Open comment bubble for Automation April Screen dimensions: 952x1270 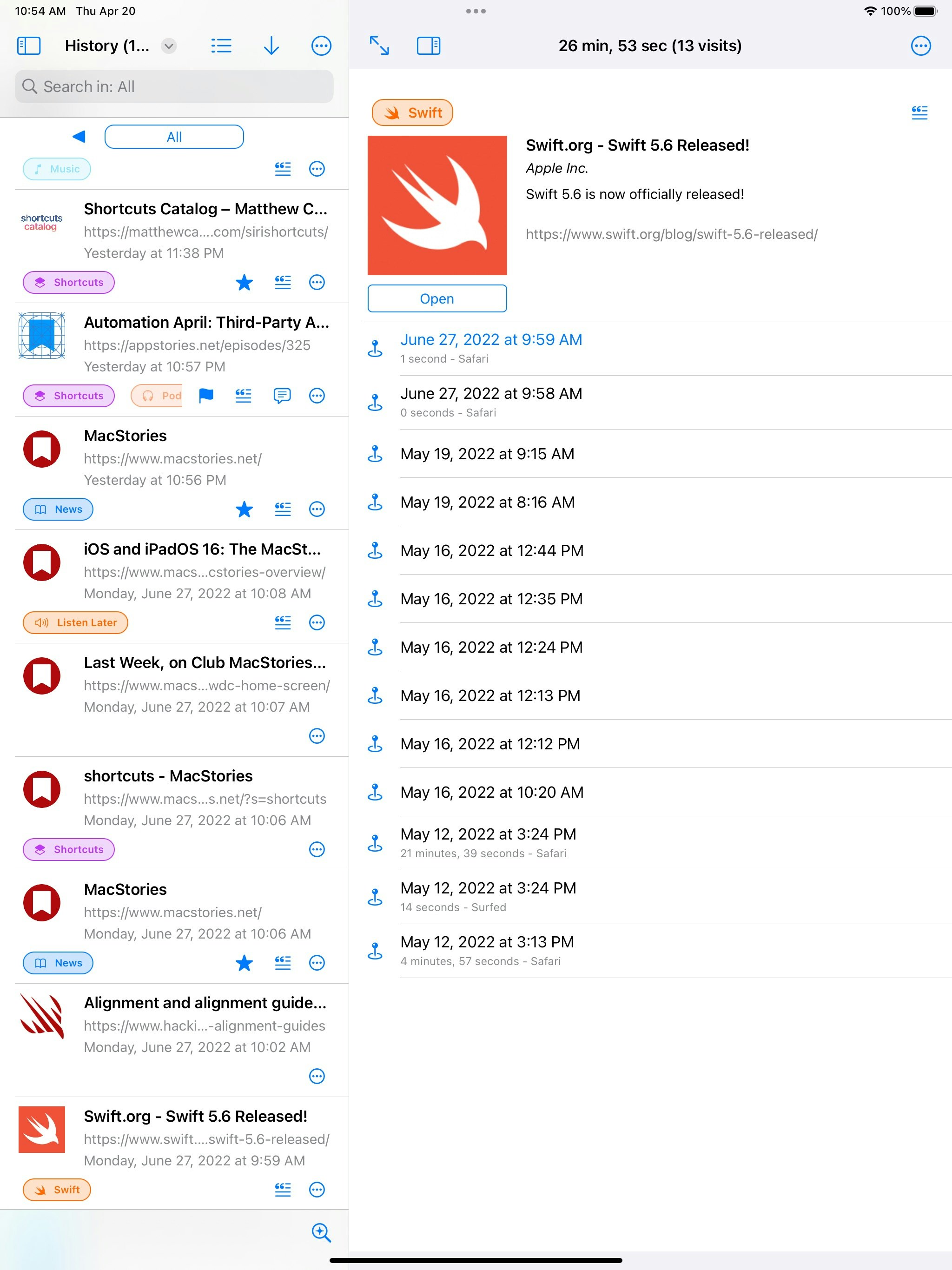point(282,396)
